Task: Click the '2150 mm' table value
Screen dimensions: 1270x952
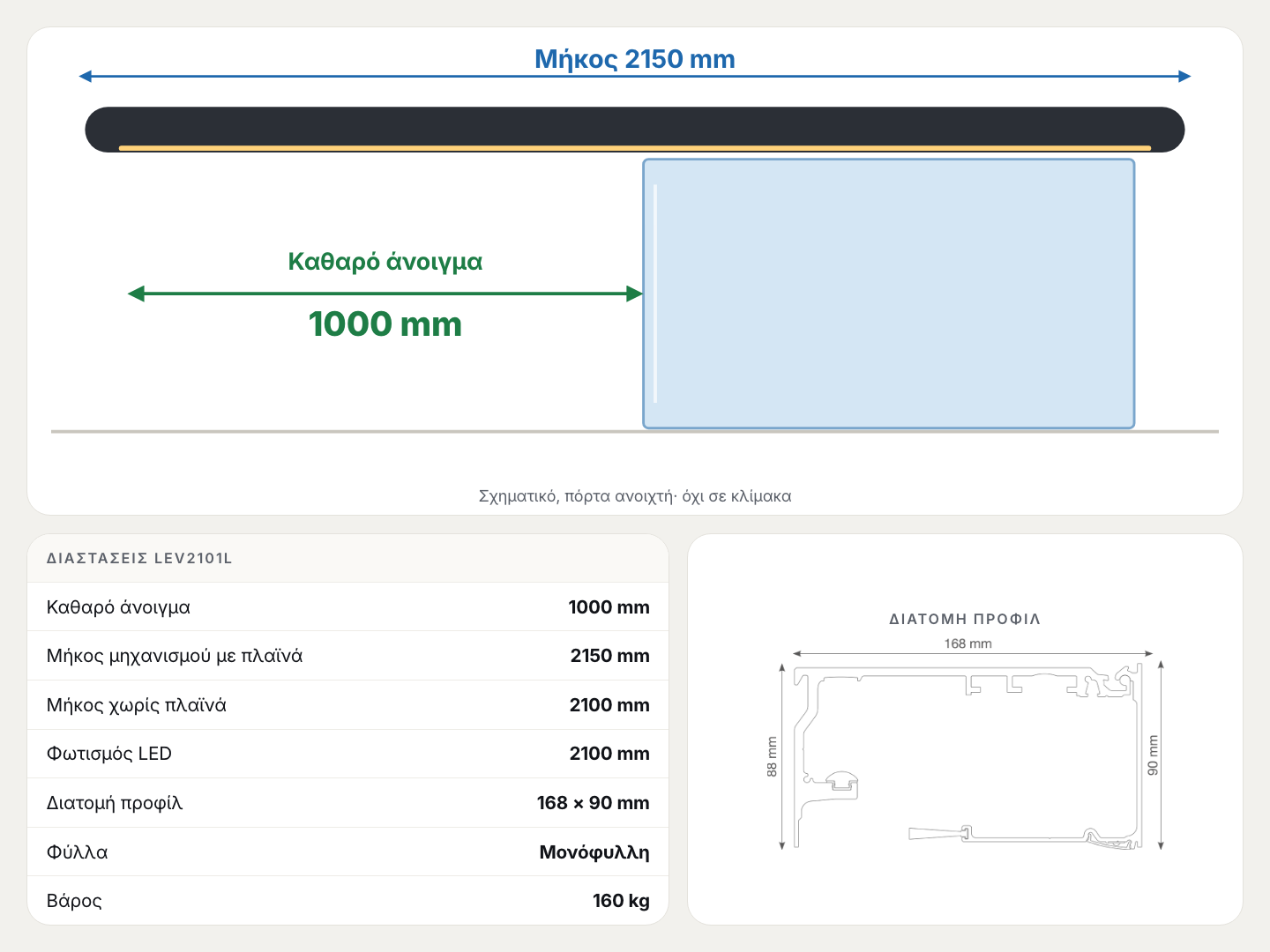Action: click(609, 656)
